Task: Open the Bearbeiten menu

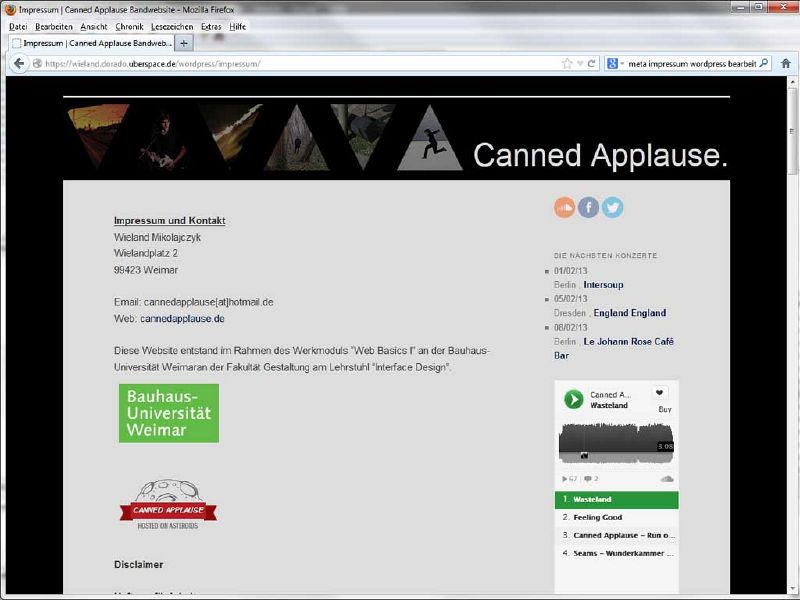Action: pyautogui.click(x=54, y=27)
